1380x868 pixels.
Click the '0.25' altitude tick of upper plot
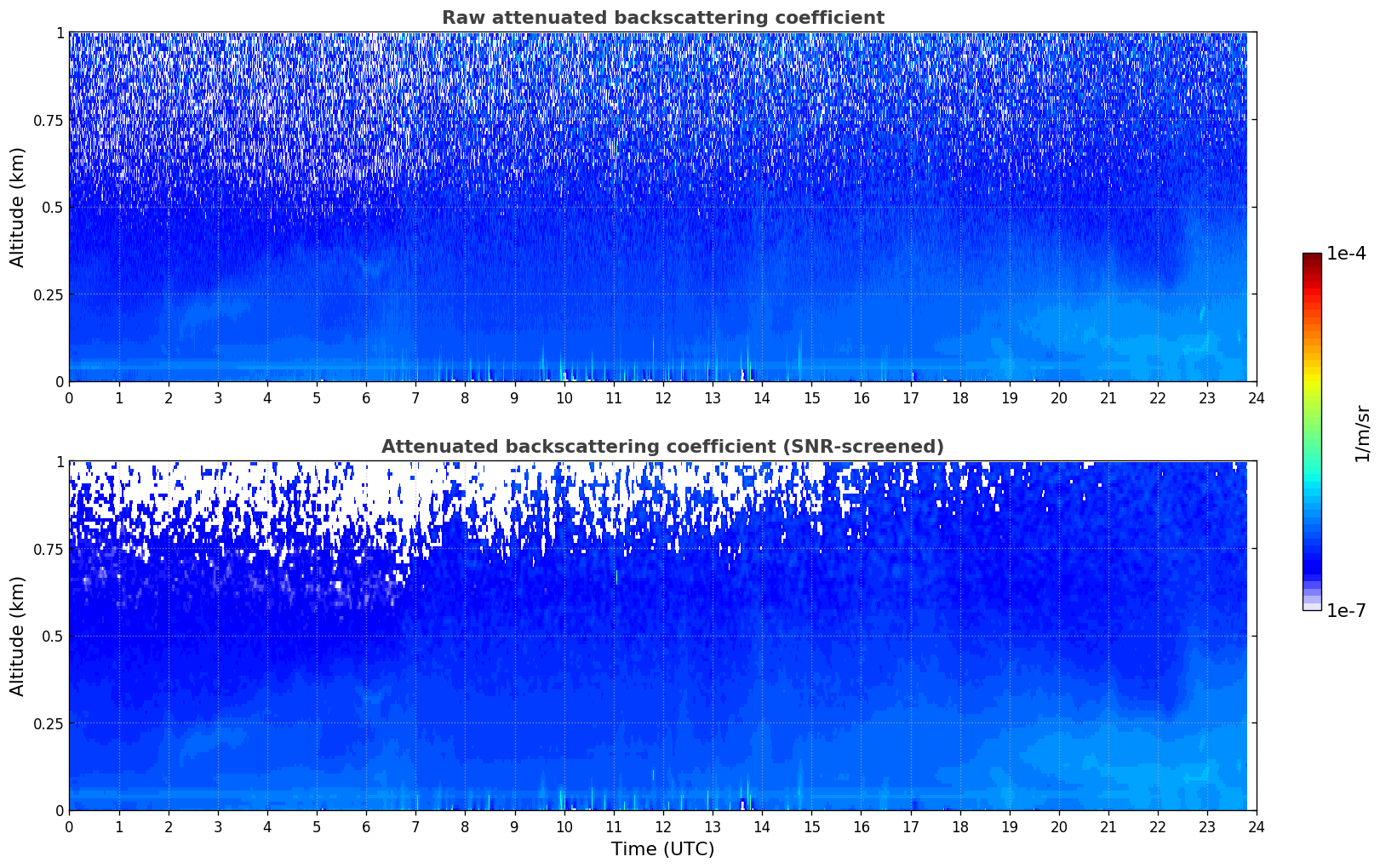(x=49, y=294)
